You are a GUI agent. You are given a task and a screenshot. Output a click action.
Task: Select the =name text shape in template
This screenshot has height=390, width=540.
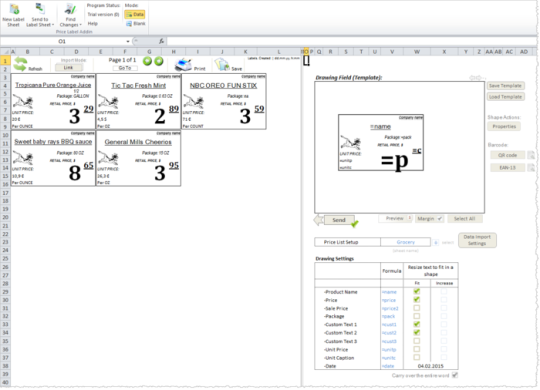point(381,127)
